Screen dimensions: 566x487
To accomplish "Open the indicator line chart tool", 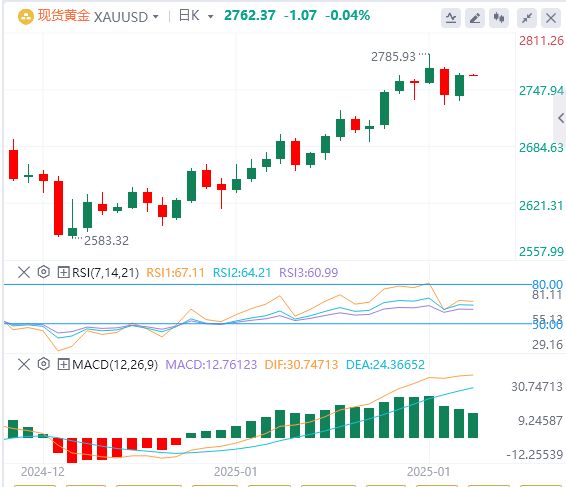I will [450, 17].
